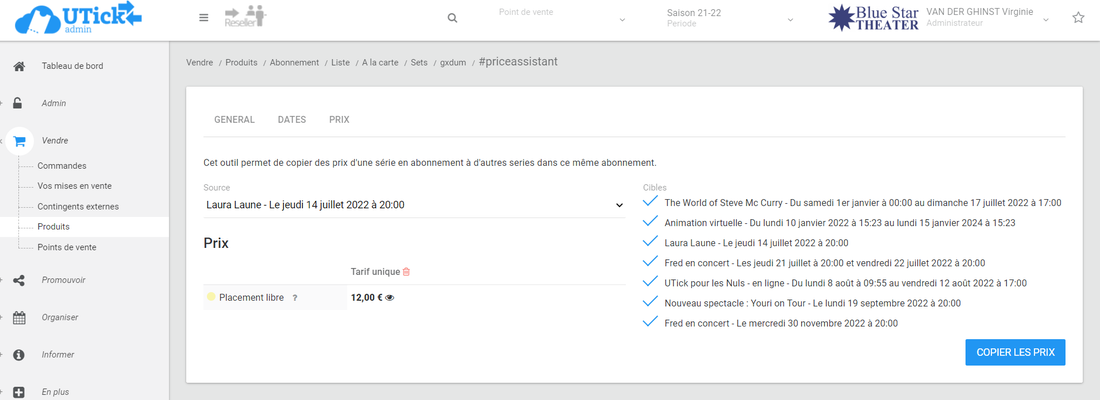Uncheck Animation virtuelle target

click(x=649, y=222)
